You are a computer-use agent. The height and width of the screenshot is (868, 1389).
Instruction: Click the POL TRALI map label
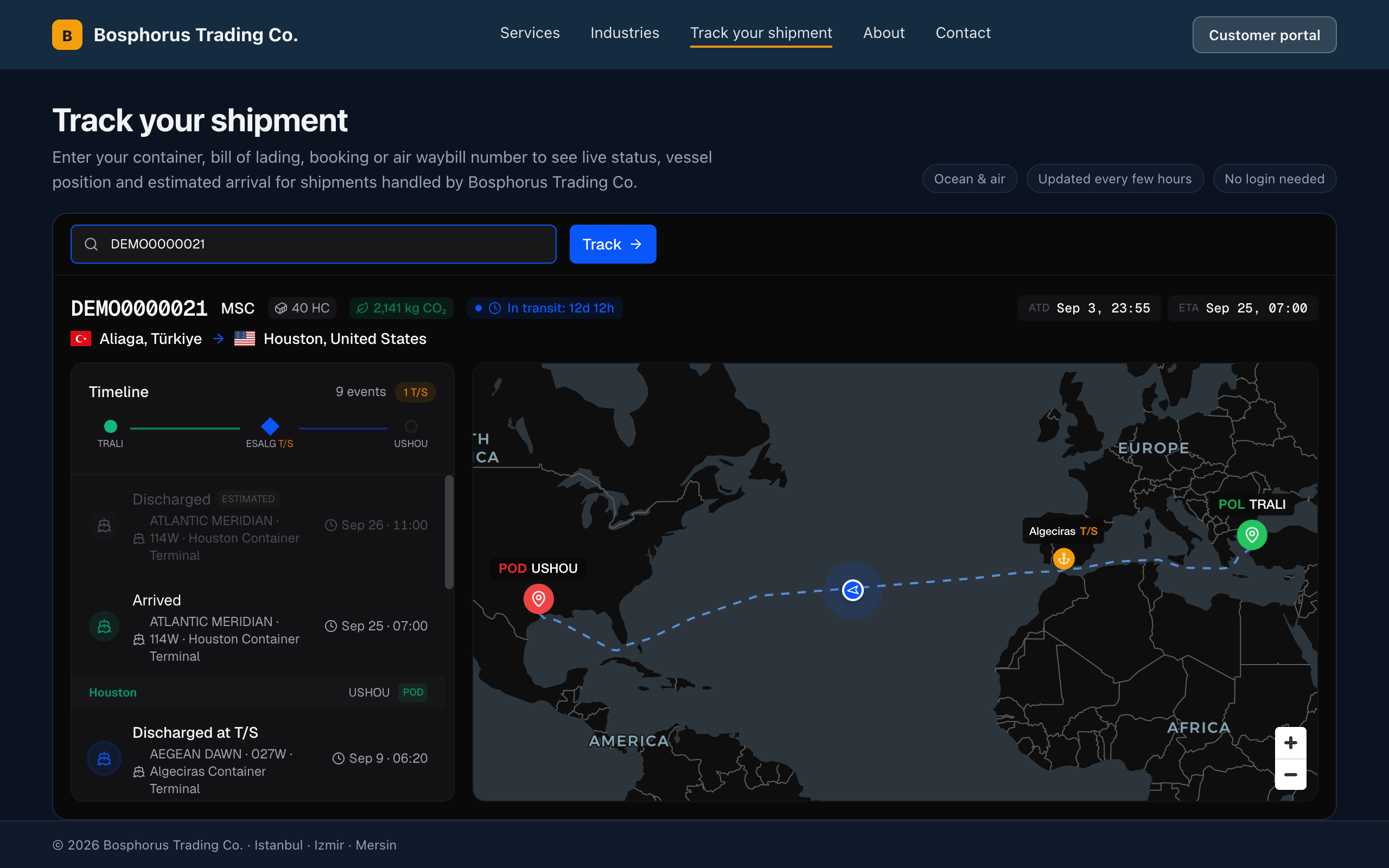(1252, 504)
